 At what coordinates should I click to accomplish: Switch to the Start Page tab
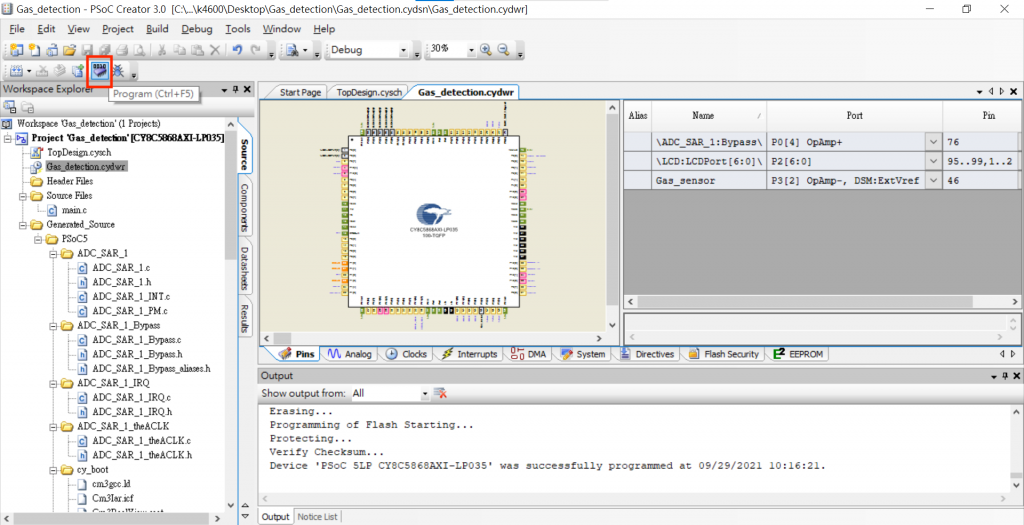(300, 93)
